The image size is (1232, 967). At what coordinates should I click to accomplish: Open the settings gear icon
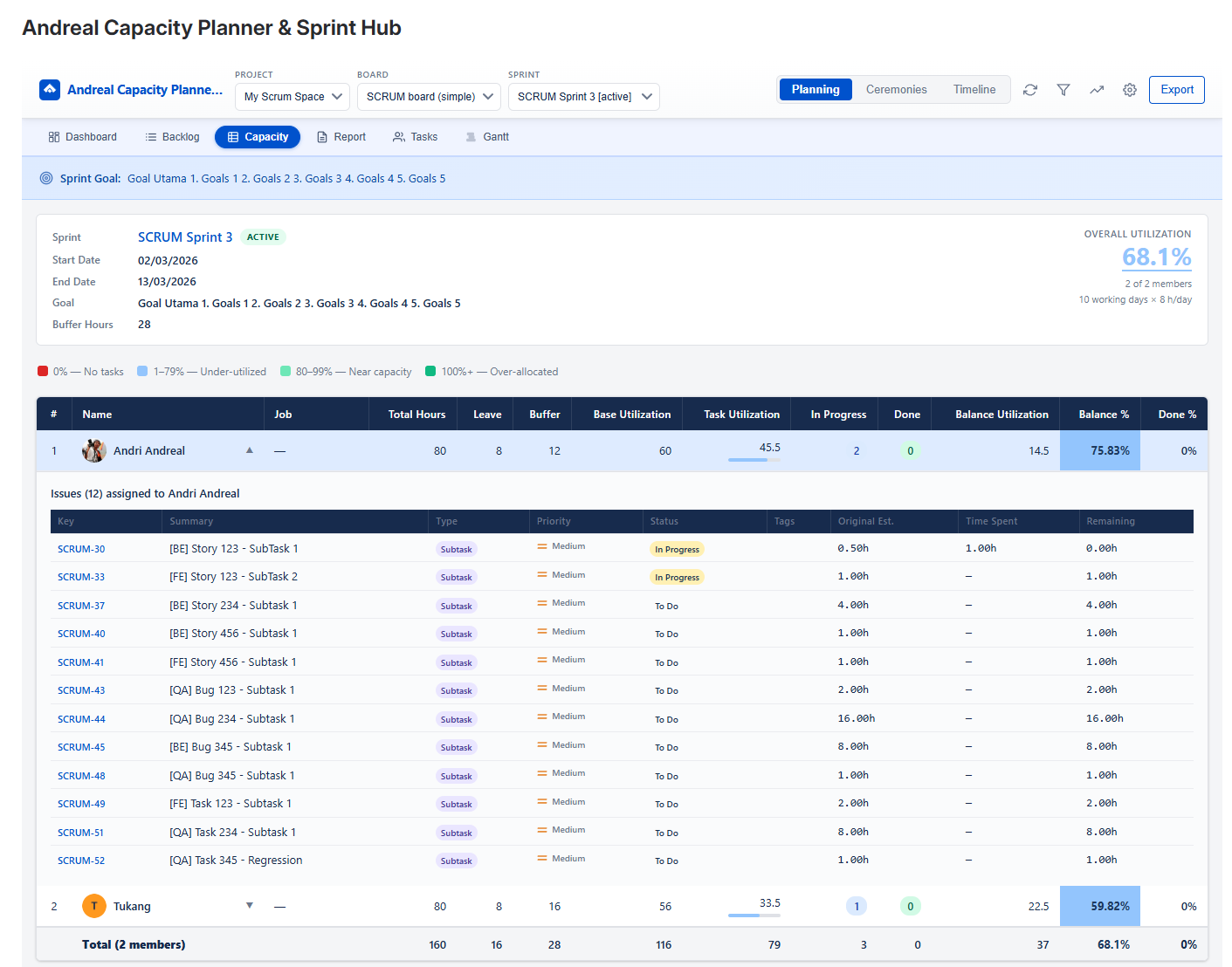[1130, 90]
